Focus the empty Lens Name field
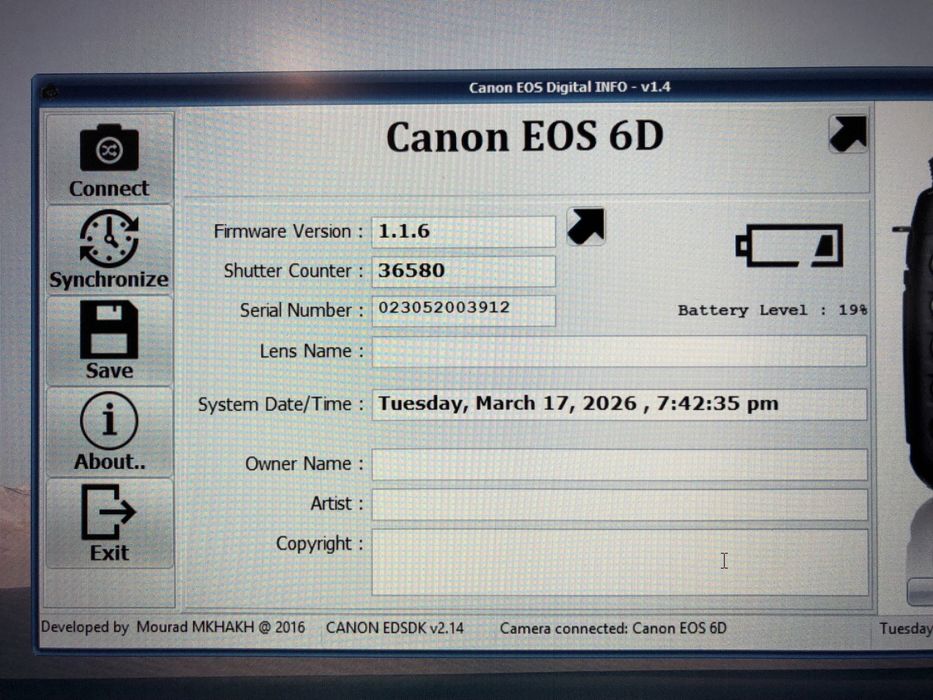The height and width of the screenshot is (700, 933). point(619,351)
